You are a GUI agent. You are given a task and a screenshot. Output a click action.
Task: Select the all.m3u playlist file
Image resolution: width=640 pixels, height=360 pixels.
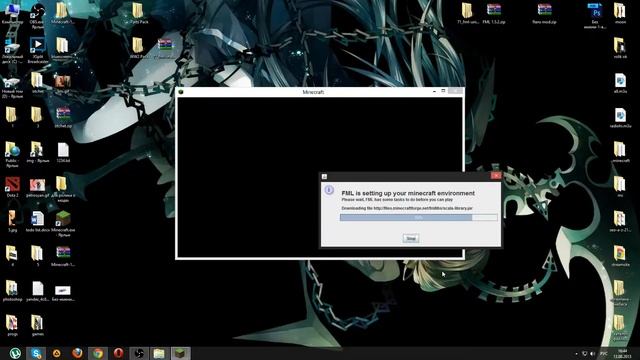point(620,83)
